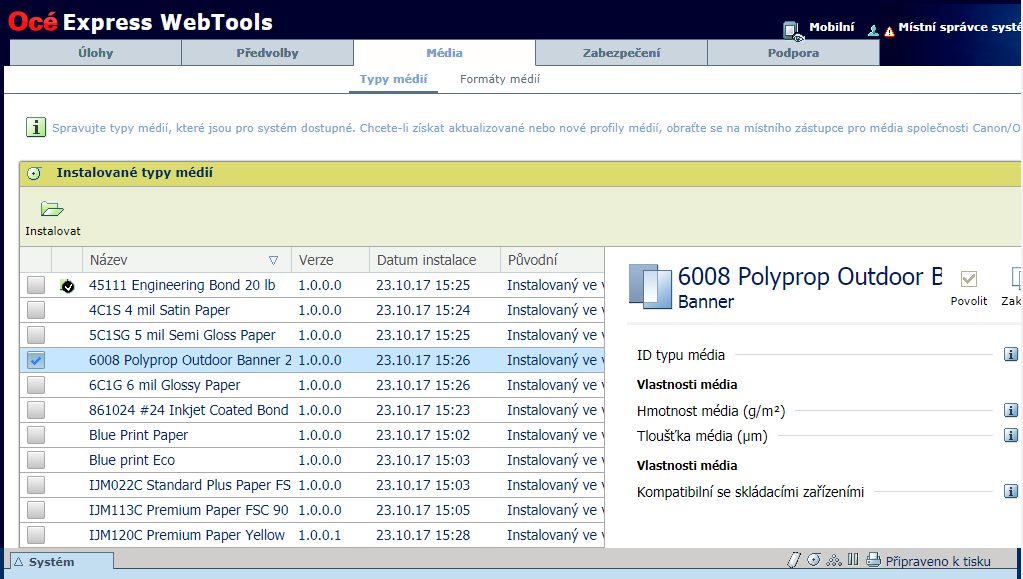Click info icon for Tloušťka média
This screenshot has height=579, width=1023.
click(1011, 435)
